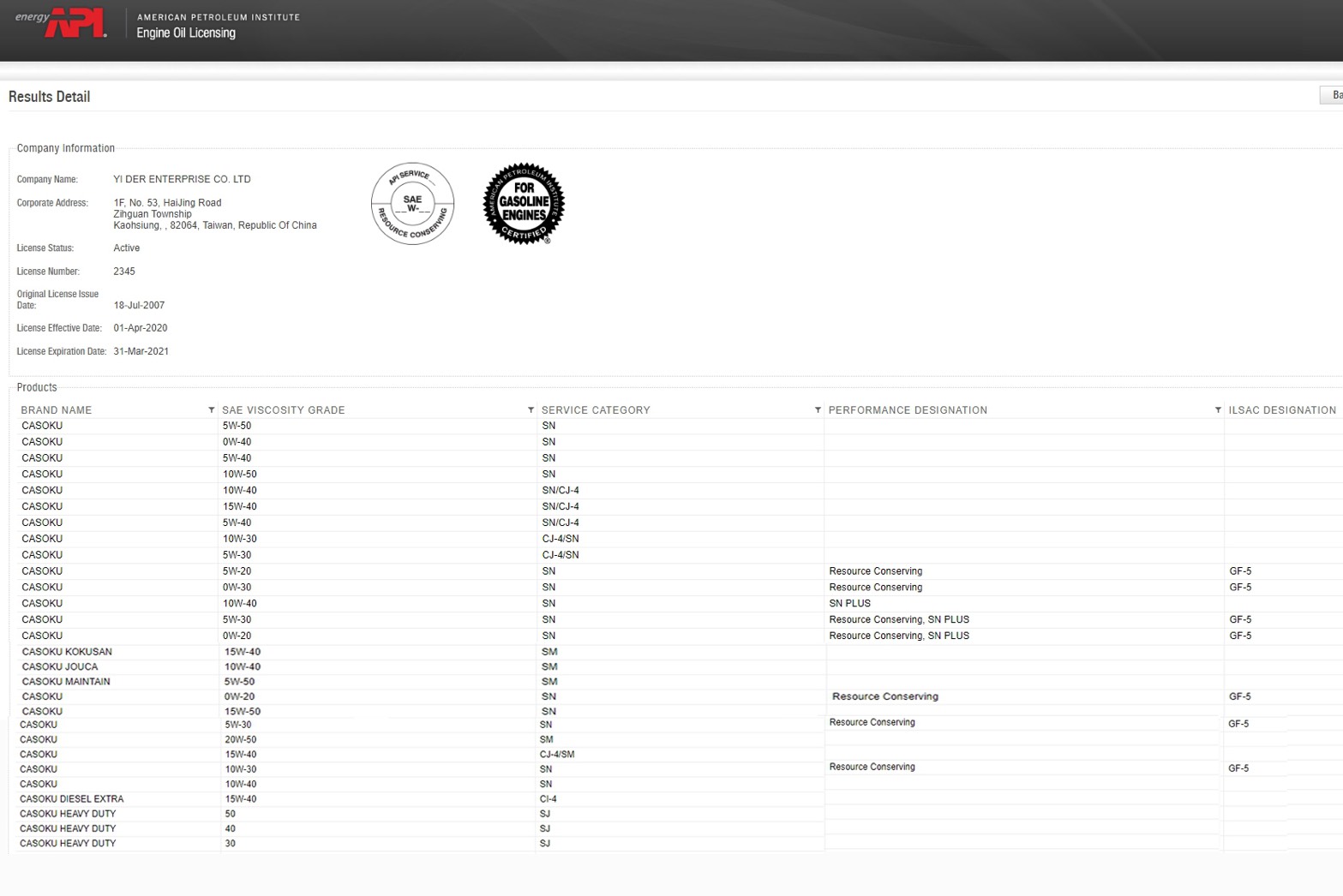Image resolution: width=1343 pixels, height=896 pixels.
Task: Click the 0W-40 viscosity grade cell
Action: 237,442
